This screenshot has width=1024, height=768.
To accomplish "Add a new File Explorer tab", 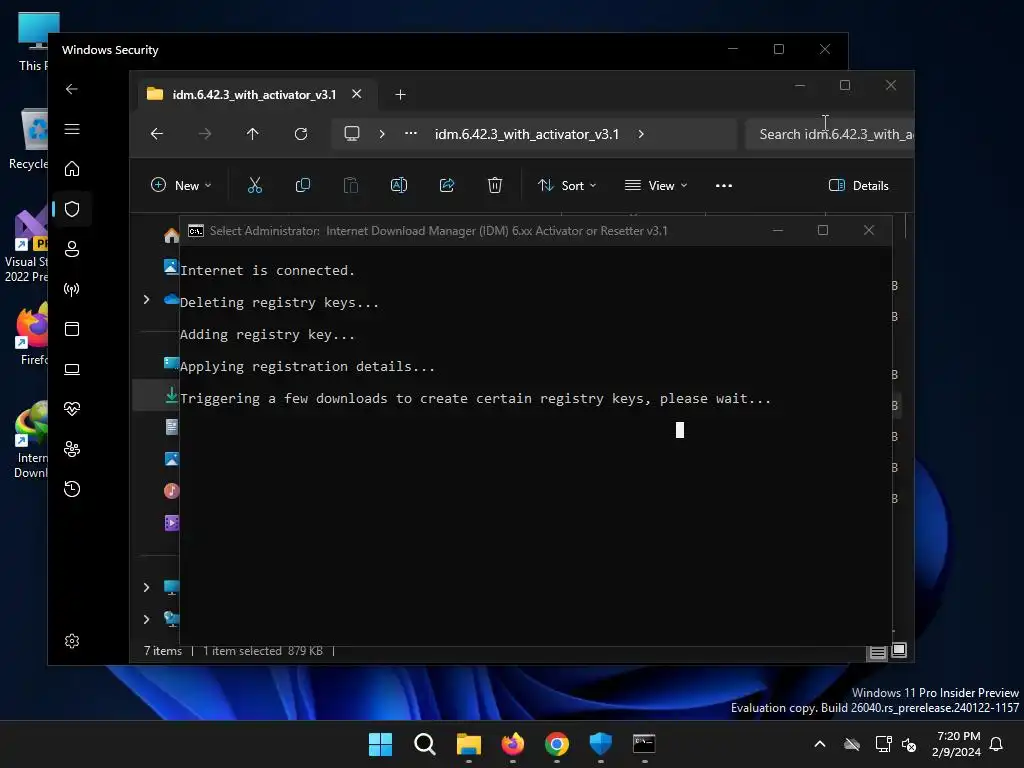I will tap(400, 95).
